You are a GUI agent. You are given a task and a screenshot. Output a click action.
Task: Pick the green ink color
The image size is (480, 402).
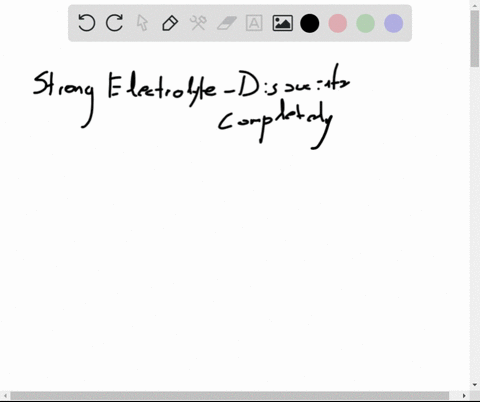pyautogui.click(x=366, y=23)
